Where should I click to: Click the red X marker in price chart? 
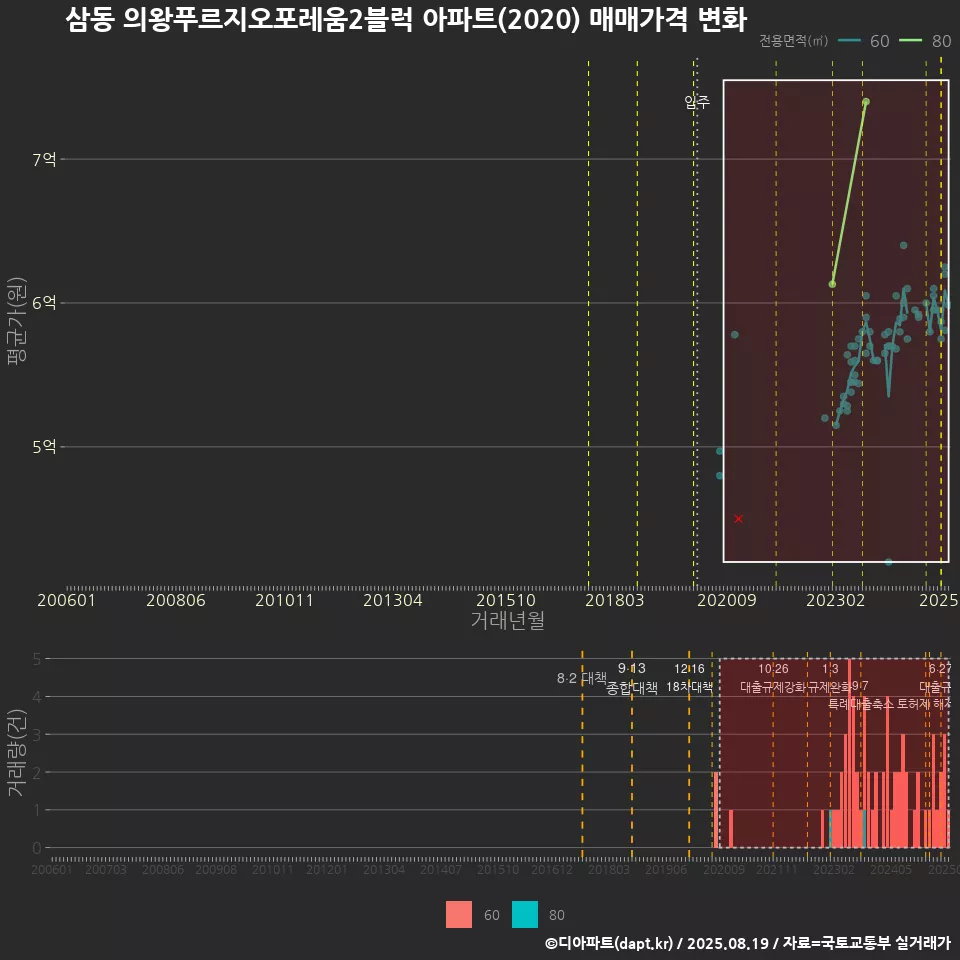tap(738, 519)
